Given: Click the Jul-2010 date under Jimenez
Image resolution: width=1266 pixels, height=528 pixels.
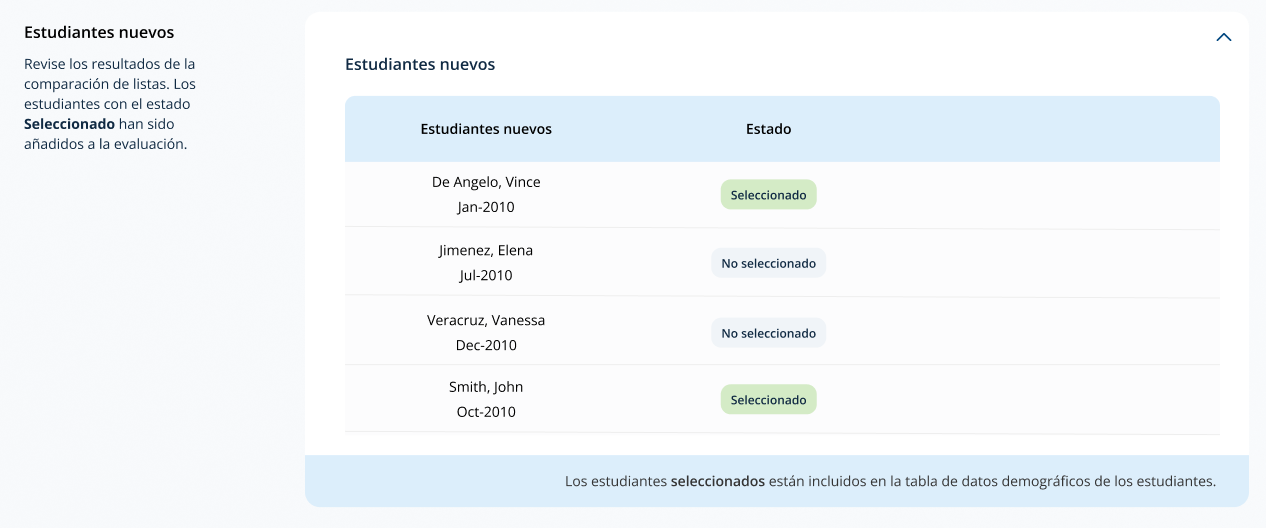Looking at the screenshot, I should click(486, 275).
